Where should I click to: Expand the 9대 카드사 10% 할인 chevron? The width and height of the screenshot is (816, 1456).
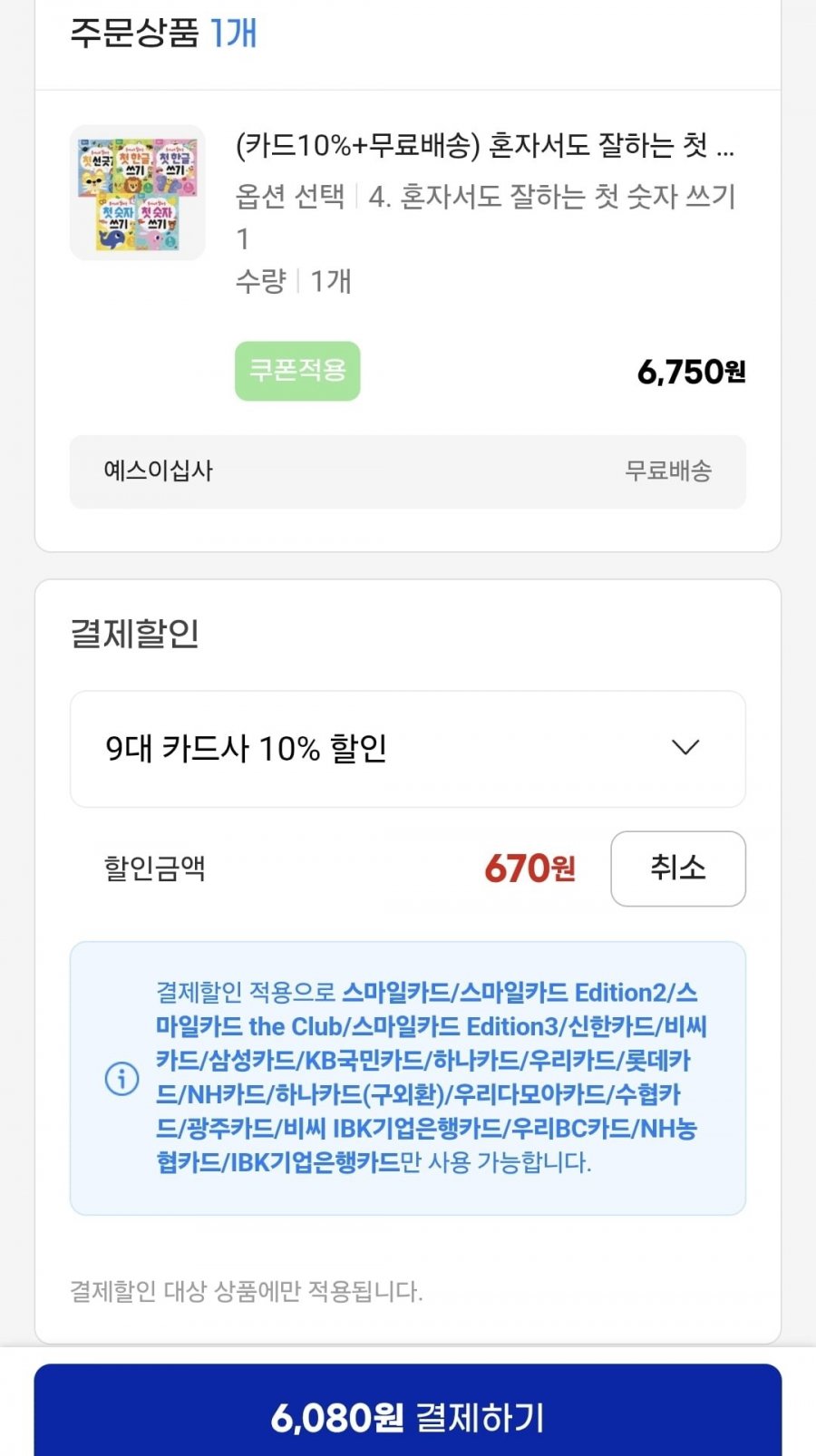685,748
